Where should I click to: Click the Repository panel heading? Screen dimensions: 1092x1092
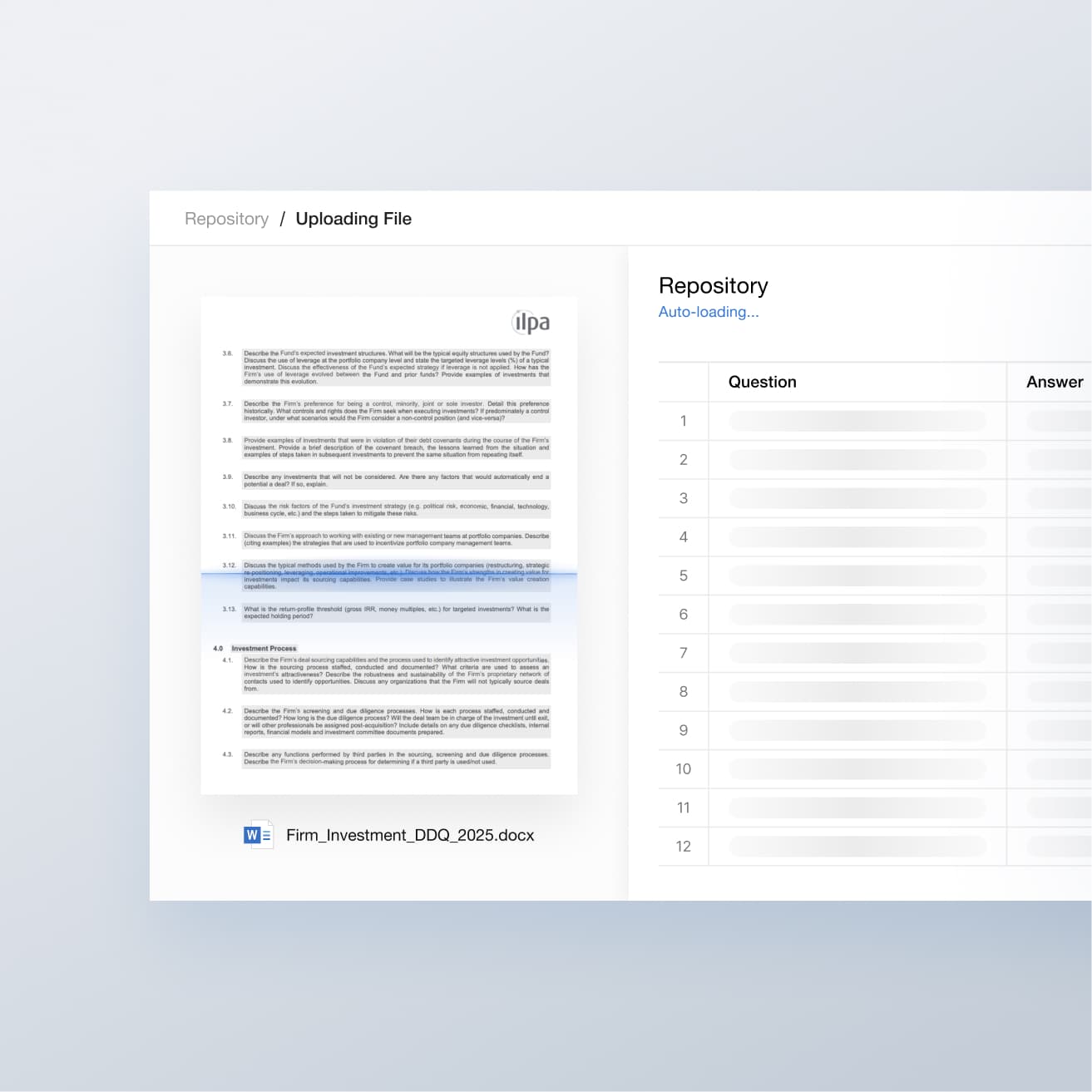(713, 285)
